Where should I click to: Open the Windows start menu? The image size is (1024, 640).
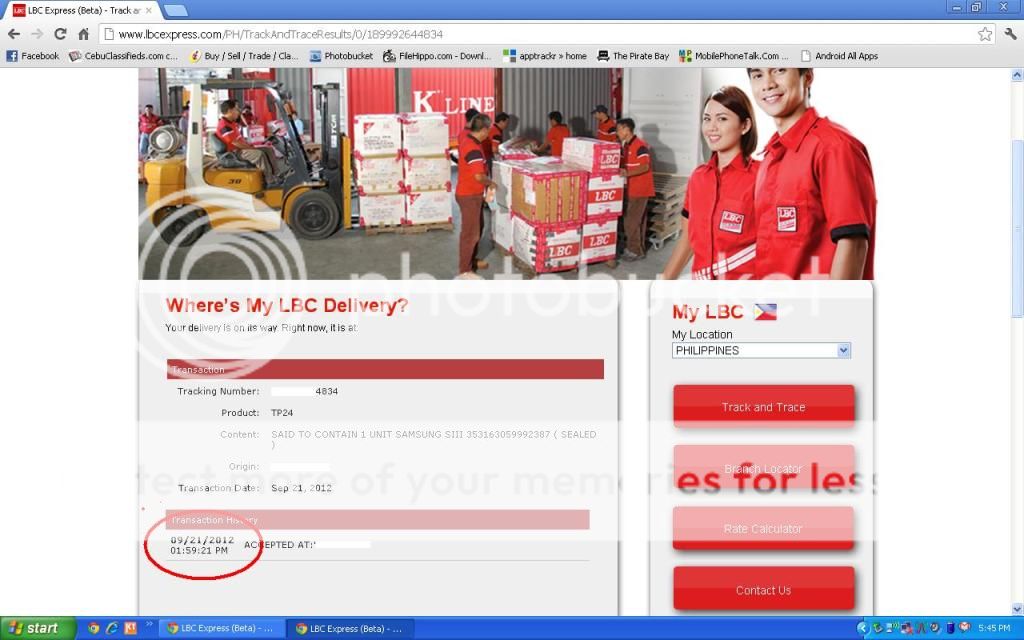38,628
